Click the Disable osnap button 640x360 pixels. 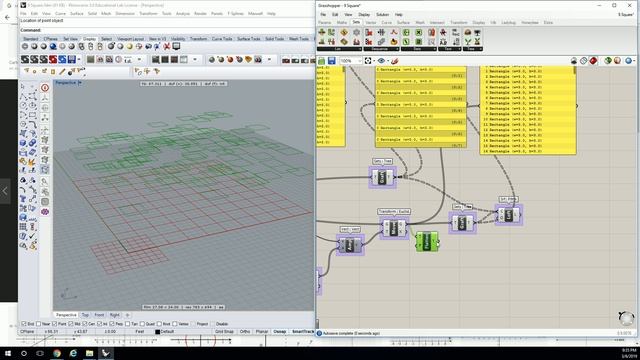(x=222, y=324)
